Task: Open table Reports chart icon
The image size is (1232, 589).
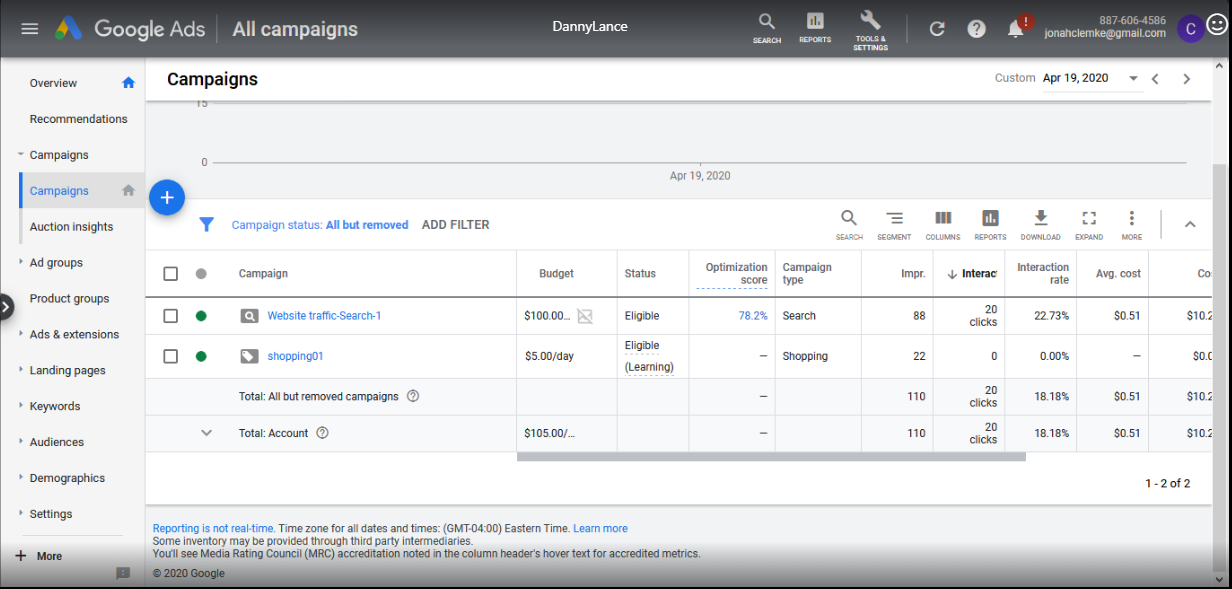Action: [990, 224]
